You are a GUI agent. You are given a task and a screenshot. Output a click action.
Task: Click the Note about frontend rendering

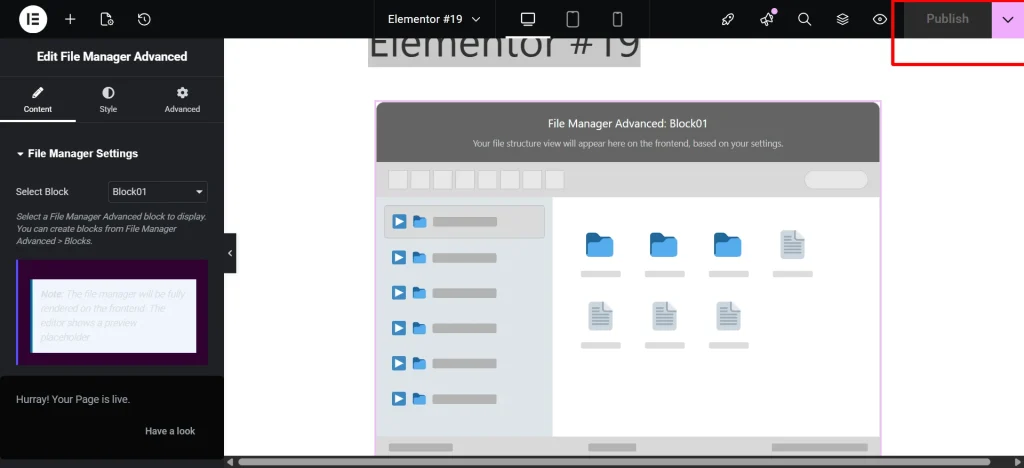[113, 316]
